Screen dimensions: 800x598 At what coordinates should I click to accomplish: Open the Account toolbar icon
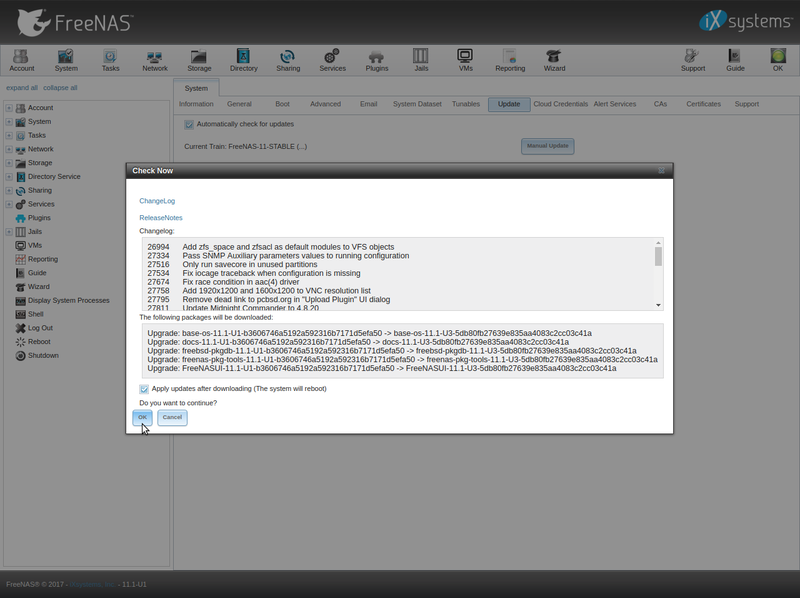coord(21,60)
